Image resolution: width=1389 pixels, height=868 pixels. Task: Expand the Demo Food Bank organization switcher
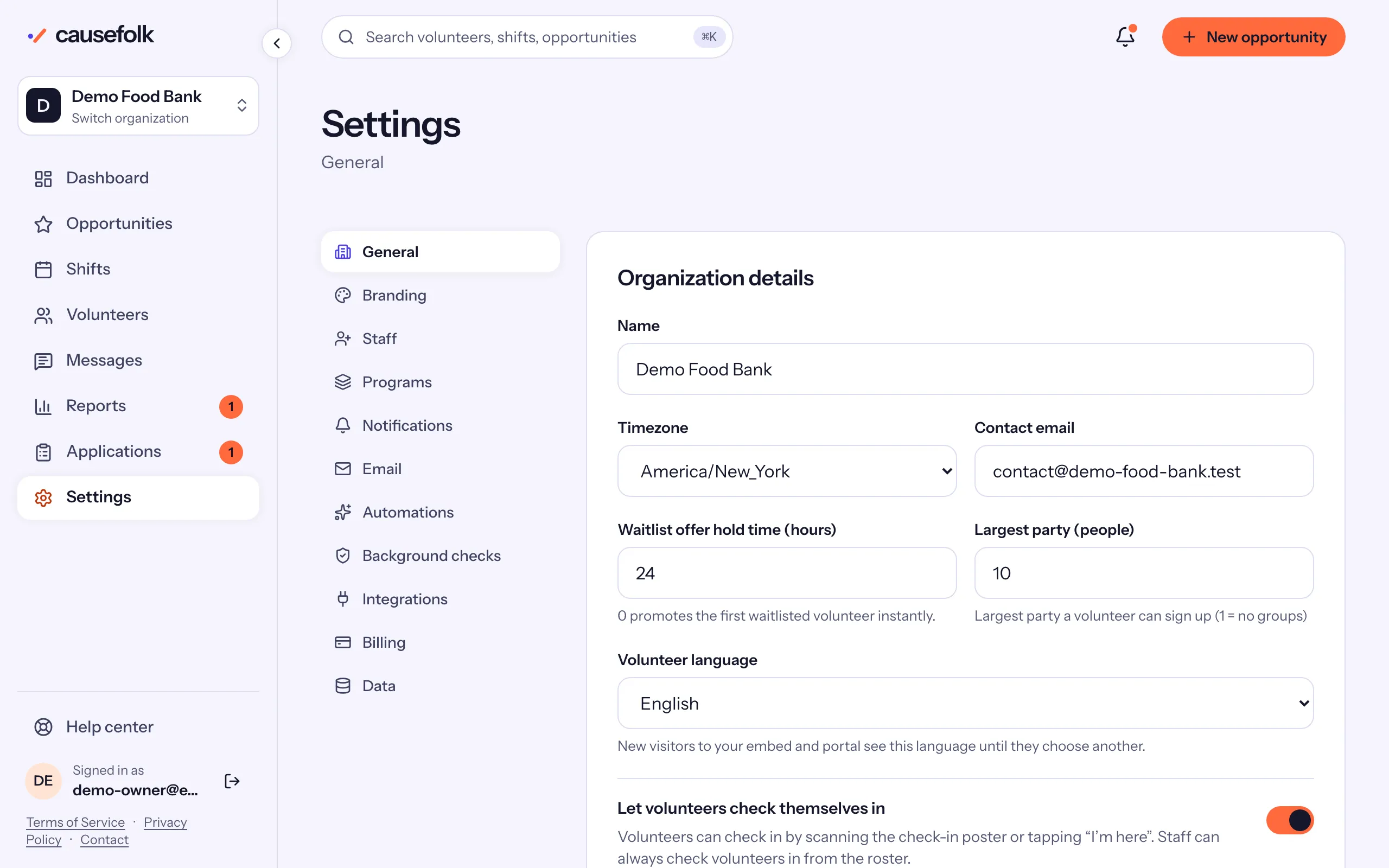point(138,106)
